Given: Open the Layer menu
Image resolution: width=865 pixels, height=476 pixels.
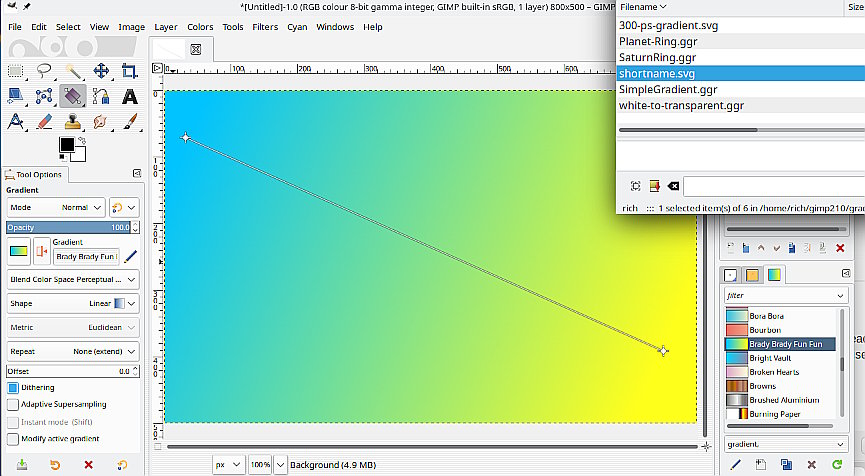Looking at the screenshot, I should click(x=165, y=26).
